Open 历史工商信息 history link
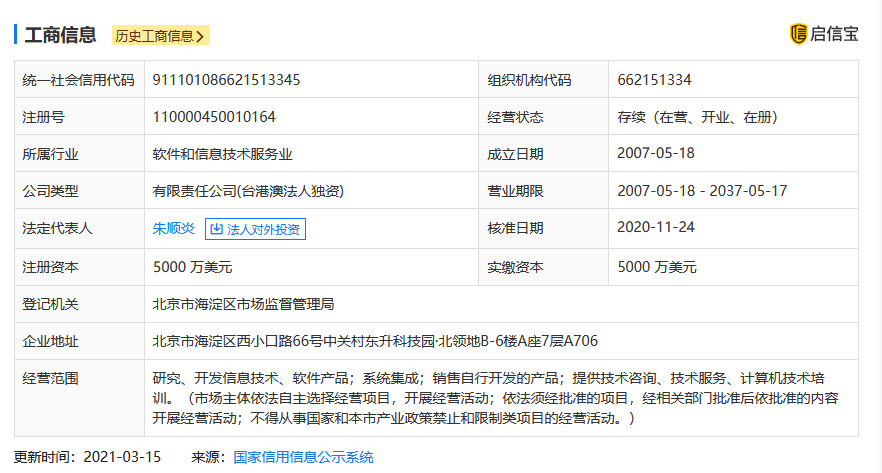This screenshot has width=882, height=473. 160,35
